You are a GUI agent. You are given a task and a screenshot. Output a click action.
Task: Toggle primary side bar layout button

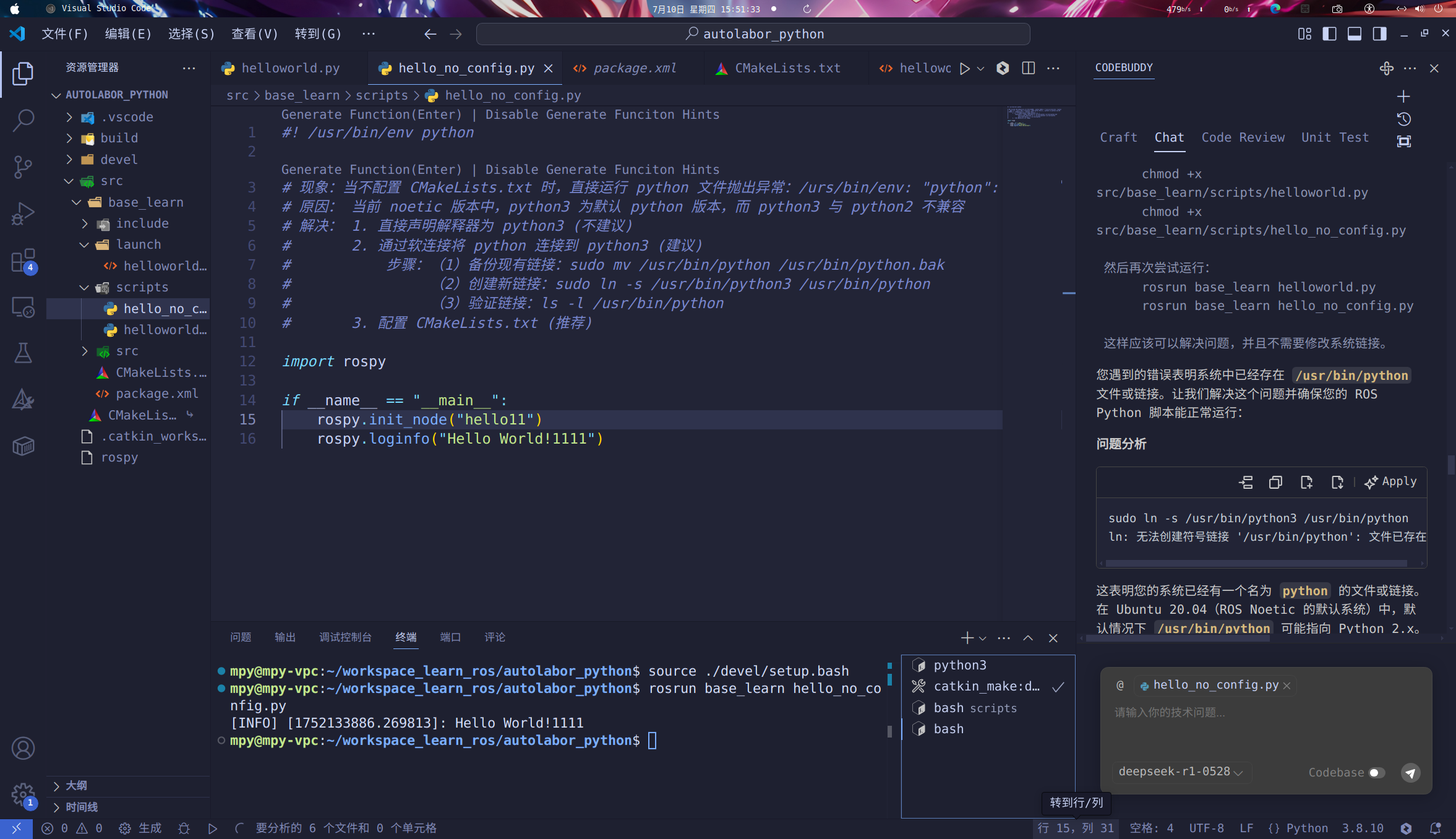coord(1329,34)
